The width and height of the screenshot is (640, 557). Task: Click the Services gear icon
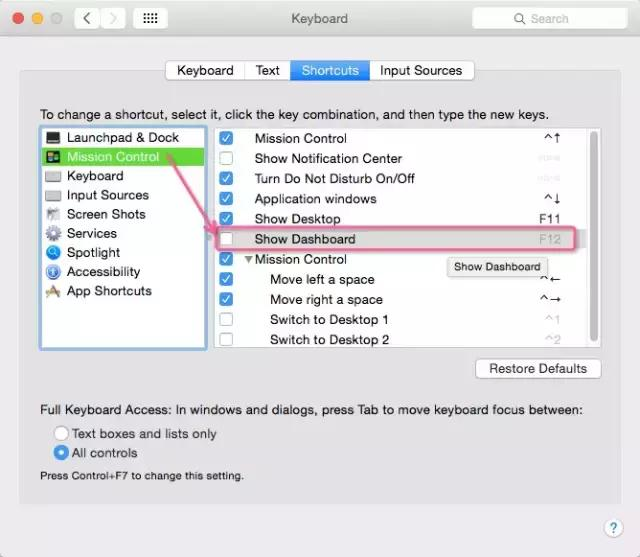click(53, 233)
